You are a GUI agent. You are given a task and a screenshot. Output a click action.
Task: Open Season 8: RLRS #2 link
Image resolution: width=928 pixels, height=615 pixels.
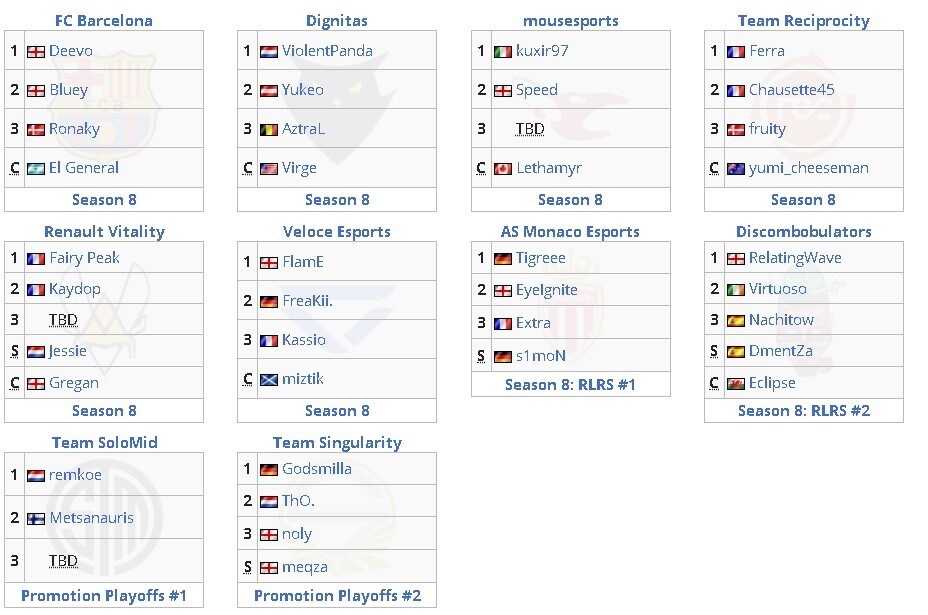click(804, 411)
